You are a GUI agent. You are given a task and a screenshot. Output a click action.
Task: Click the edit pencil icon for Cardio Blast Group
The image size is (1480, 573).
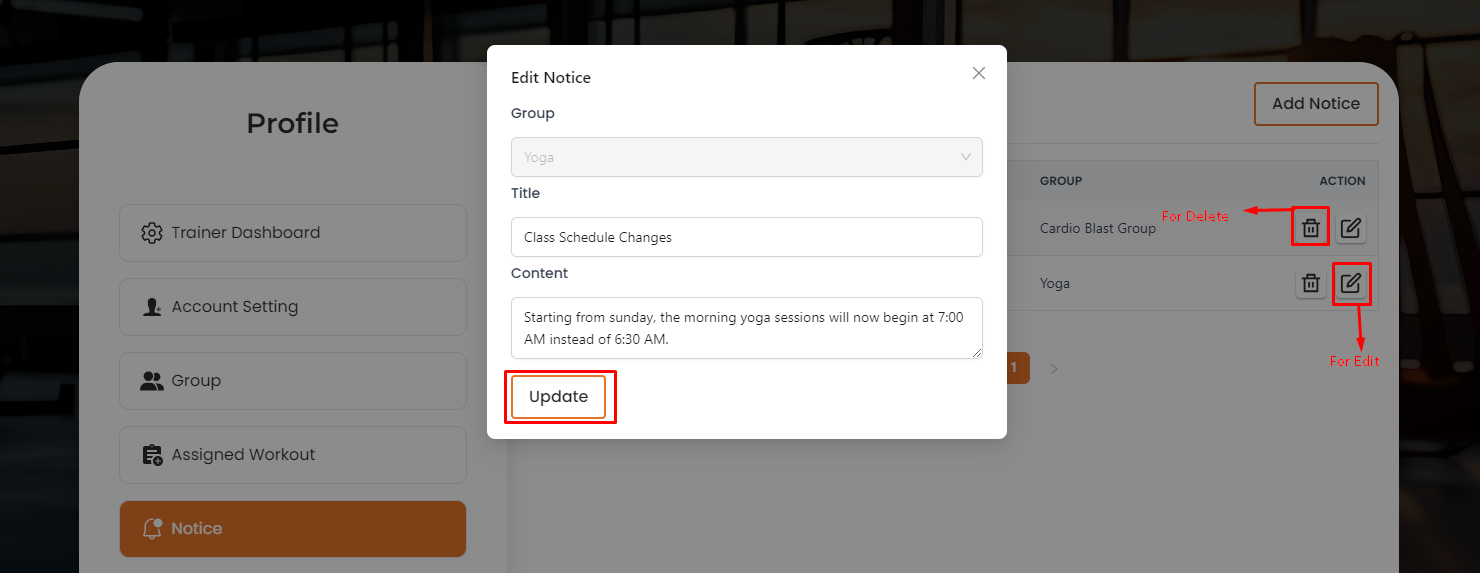1350,228
